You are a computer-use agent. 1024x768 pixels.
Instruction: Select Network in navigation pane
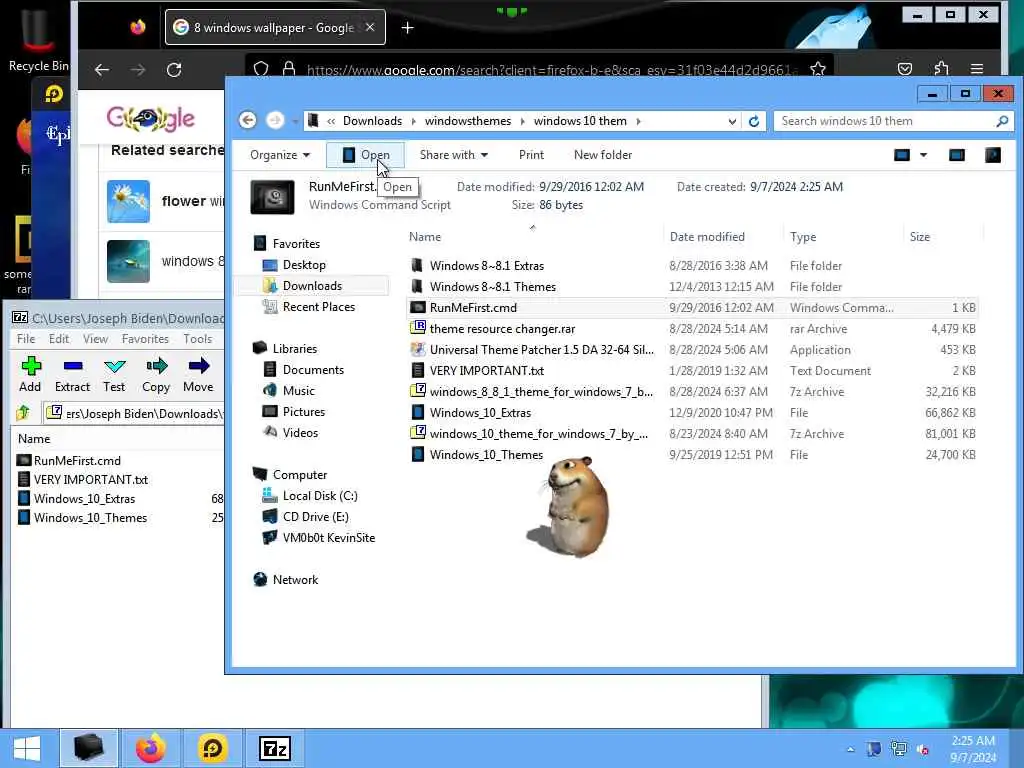[295, 580]
